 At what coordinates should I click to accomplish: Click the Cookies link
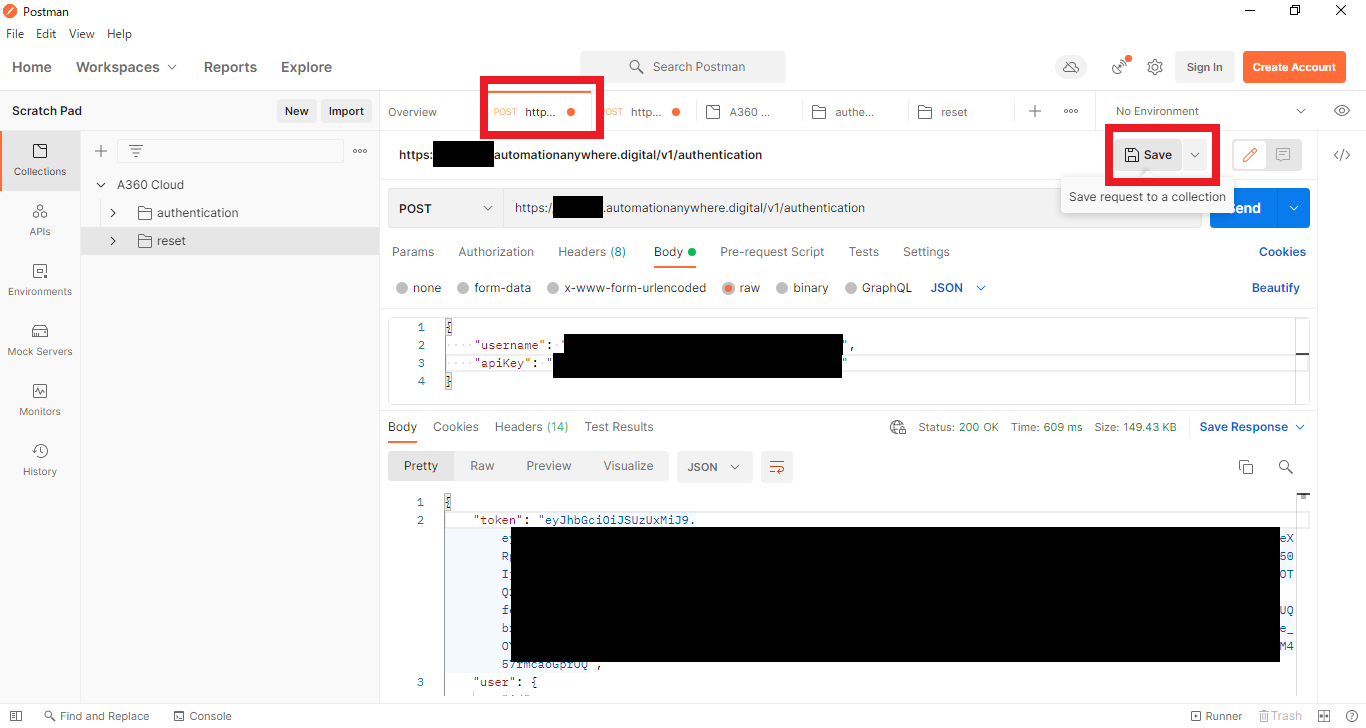[x=1282, y=252]
